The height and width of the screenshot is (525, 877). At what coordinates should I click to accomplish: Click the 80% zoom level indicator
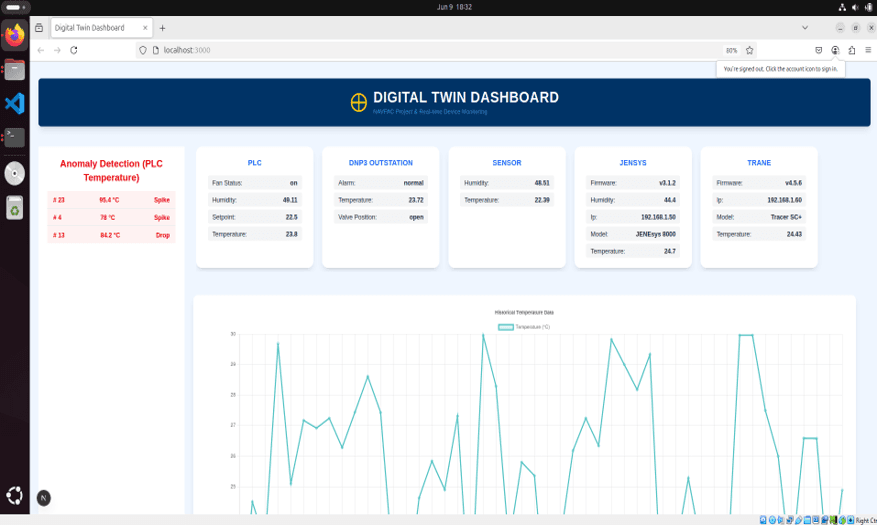tap(732, 50)
